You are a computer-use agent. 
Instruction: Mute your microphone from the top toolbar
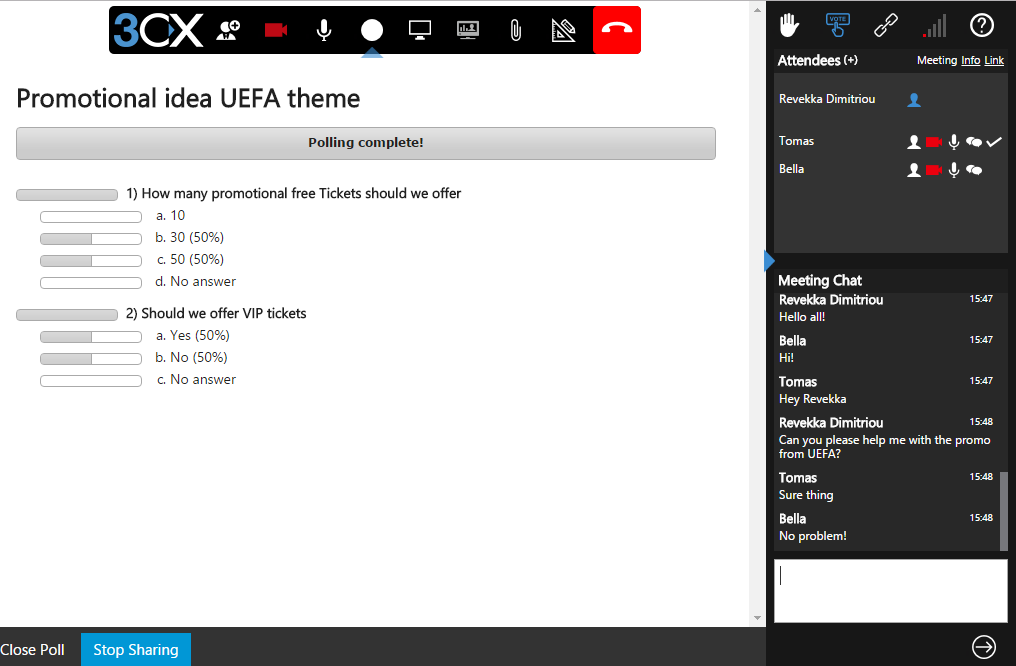pyautogui.click(x=324, y=30)
